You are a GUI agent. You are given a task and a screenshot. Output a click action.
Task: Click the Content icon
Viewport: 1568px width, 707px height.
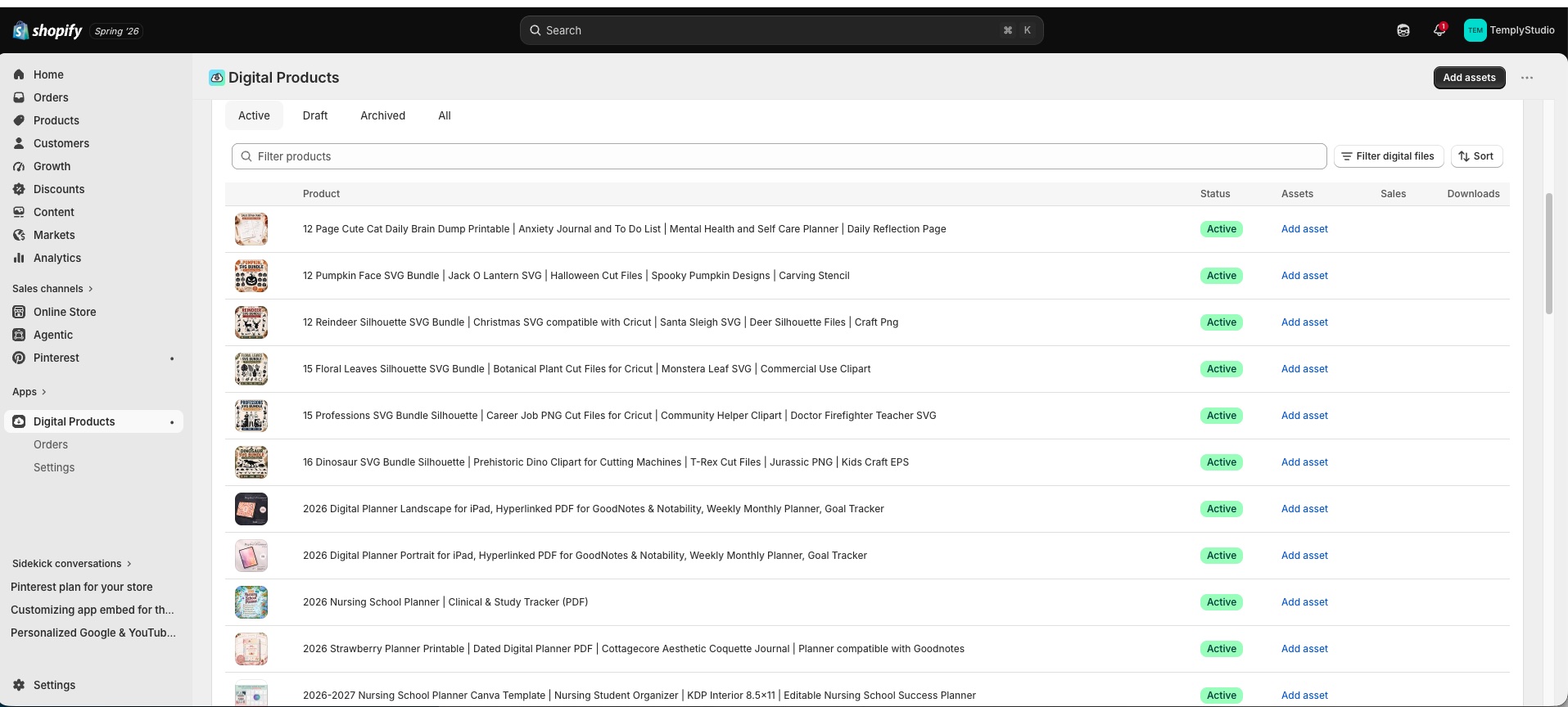tap(19, 212)
